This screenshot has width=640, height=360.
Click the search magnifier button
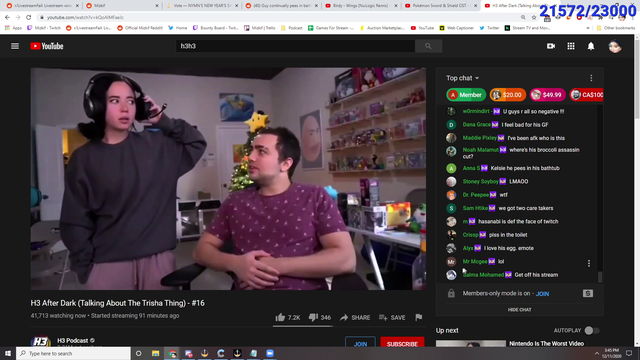pos(428,46)
